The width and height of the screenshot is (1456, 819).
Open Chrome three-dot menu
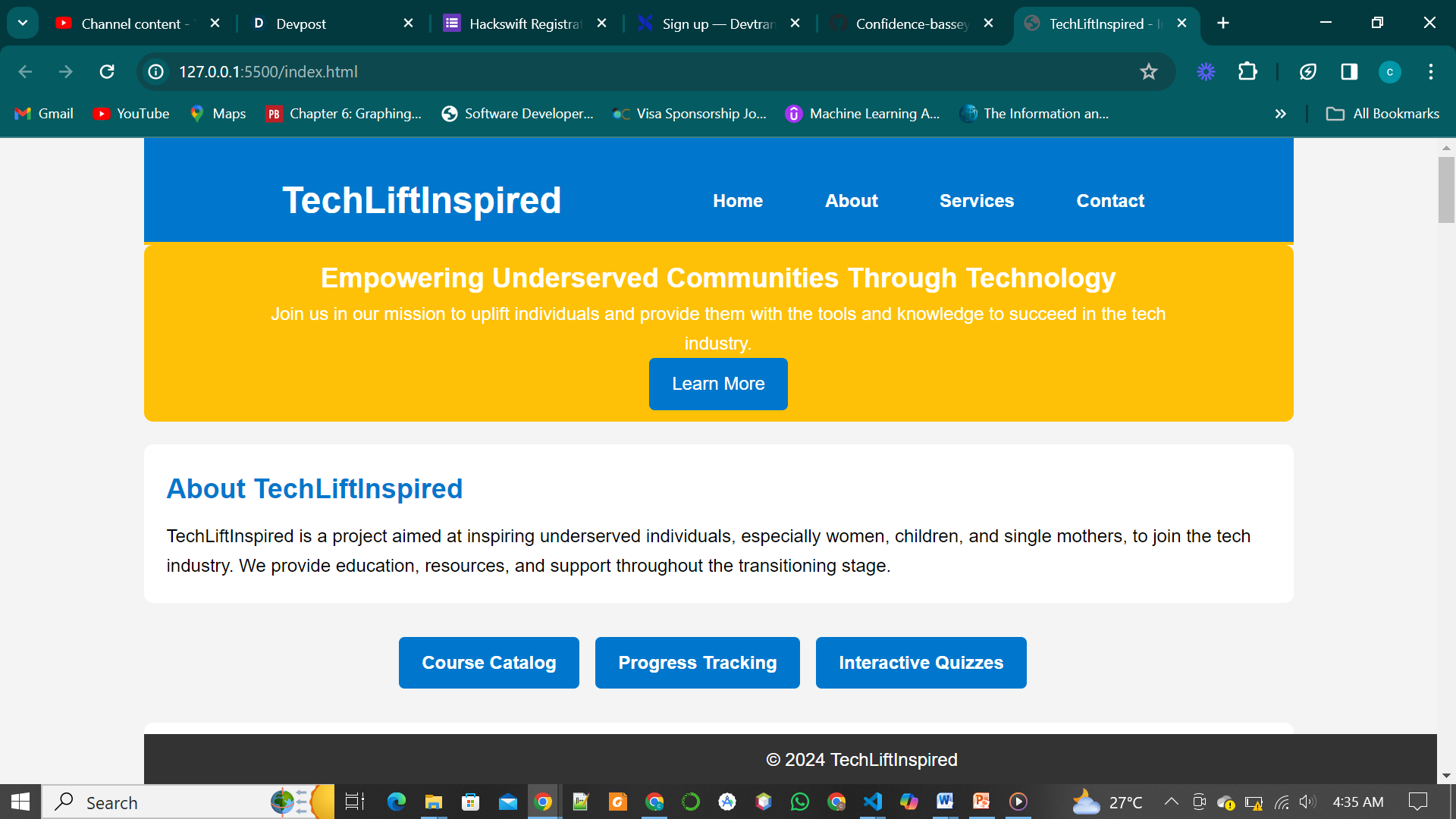tap(1430, 71)
